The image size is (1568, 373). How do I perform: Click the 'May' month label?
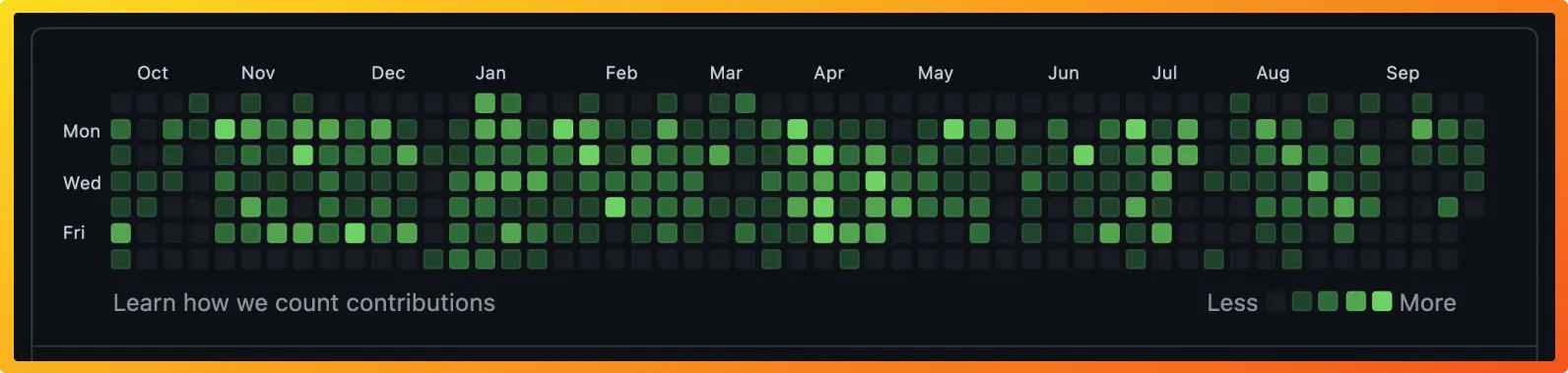936,73
